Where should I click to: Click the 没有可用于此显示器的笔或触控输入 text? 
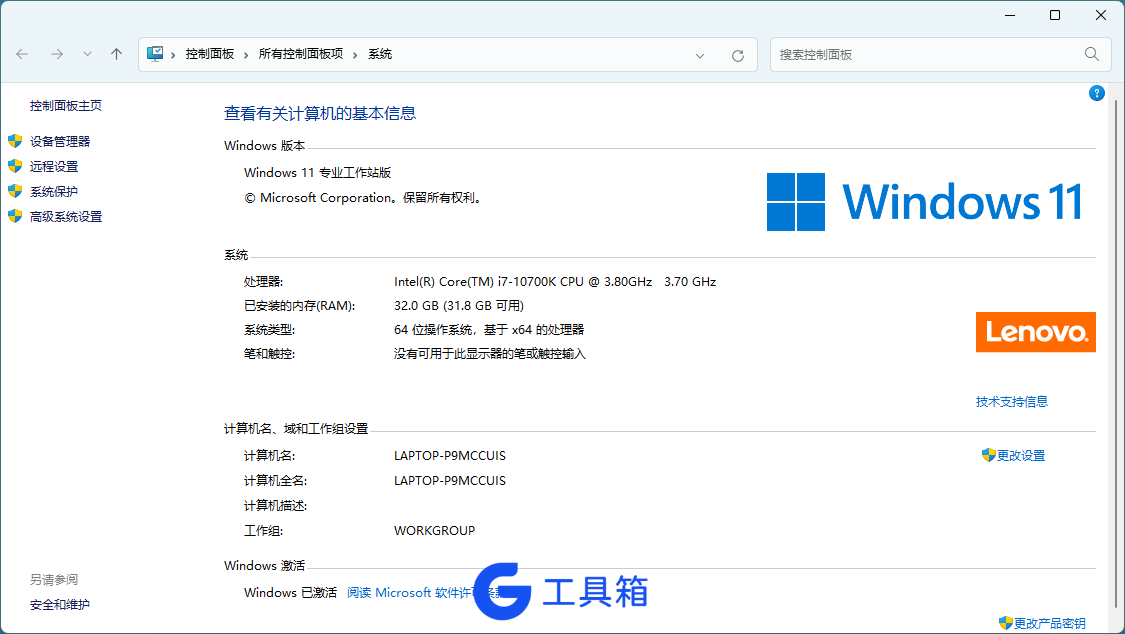pos(489,354)
